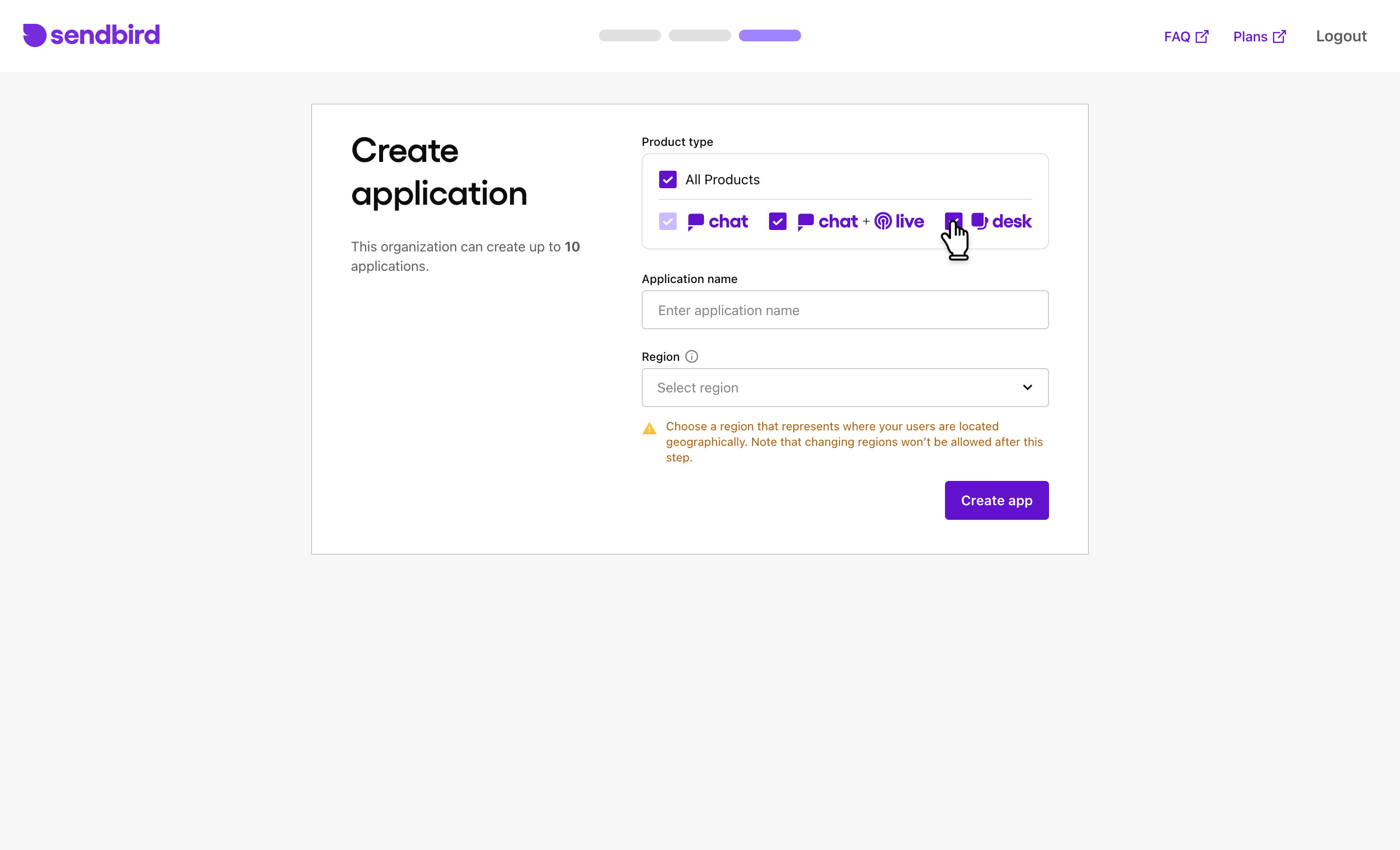The height and width of the screenshot is (850, 1400).
Task: Focus the Application name input field
Action: 845,310
